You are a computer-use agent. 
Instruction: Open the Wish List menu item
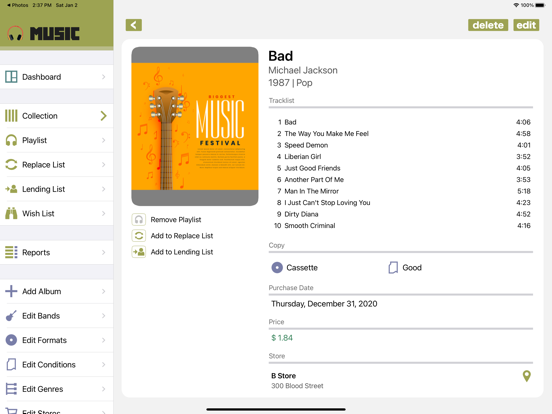57,213
